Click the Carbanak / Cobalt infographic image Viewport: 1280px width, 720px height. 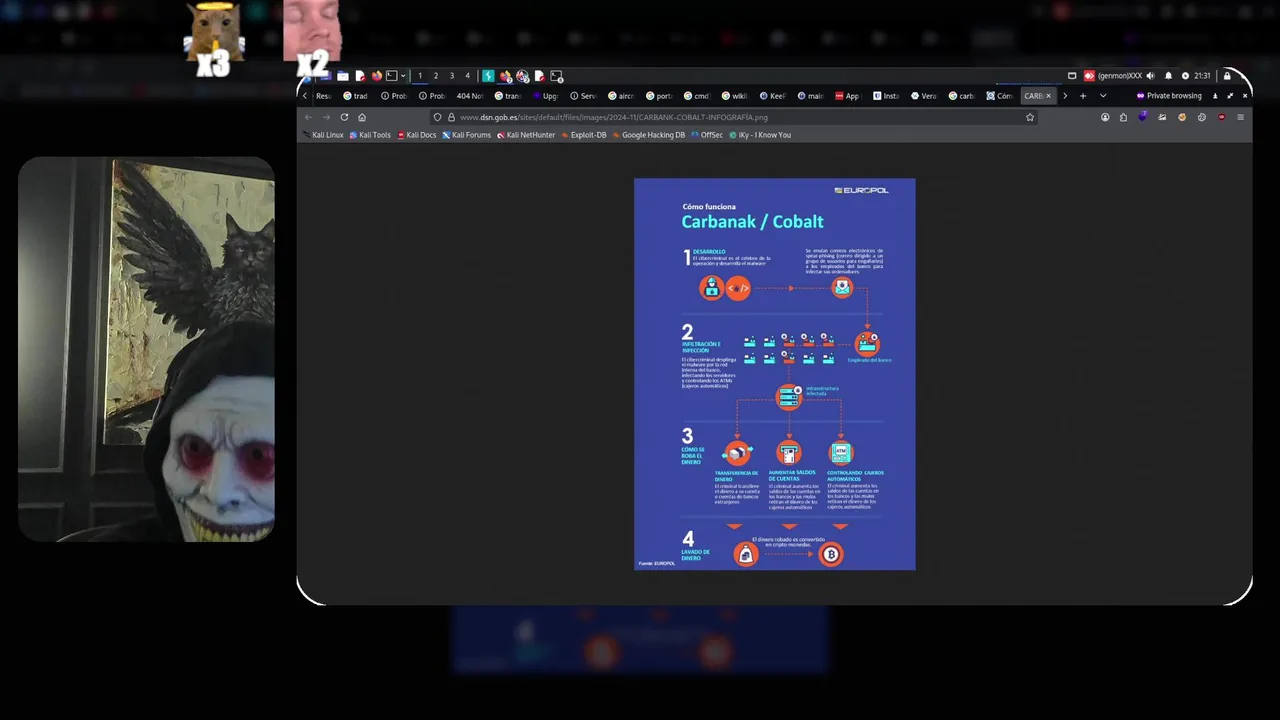point(774,374)
